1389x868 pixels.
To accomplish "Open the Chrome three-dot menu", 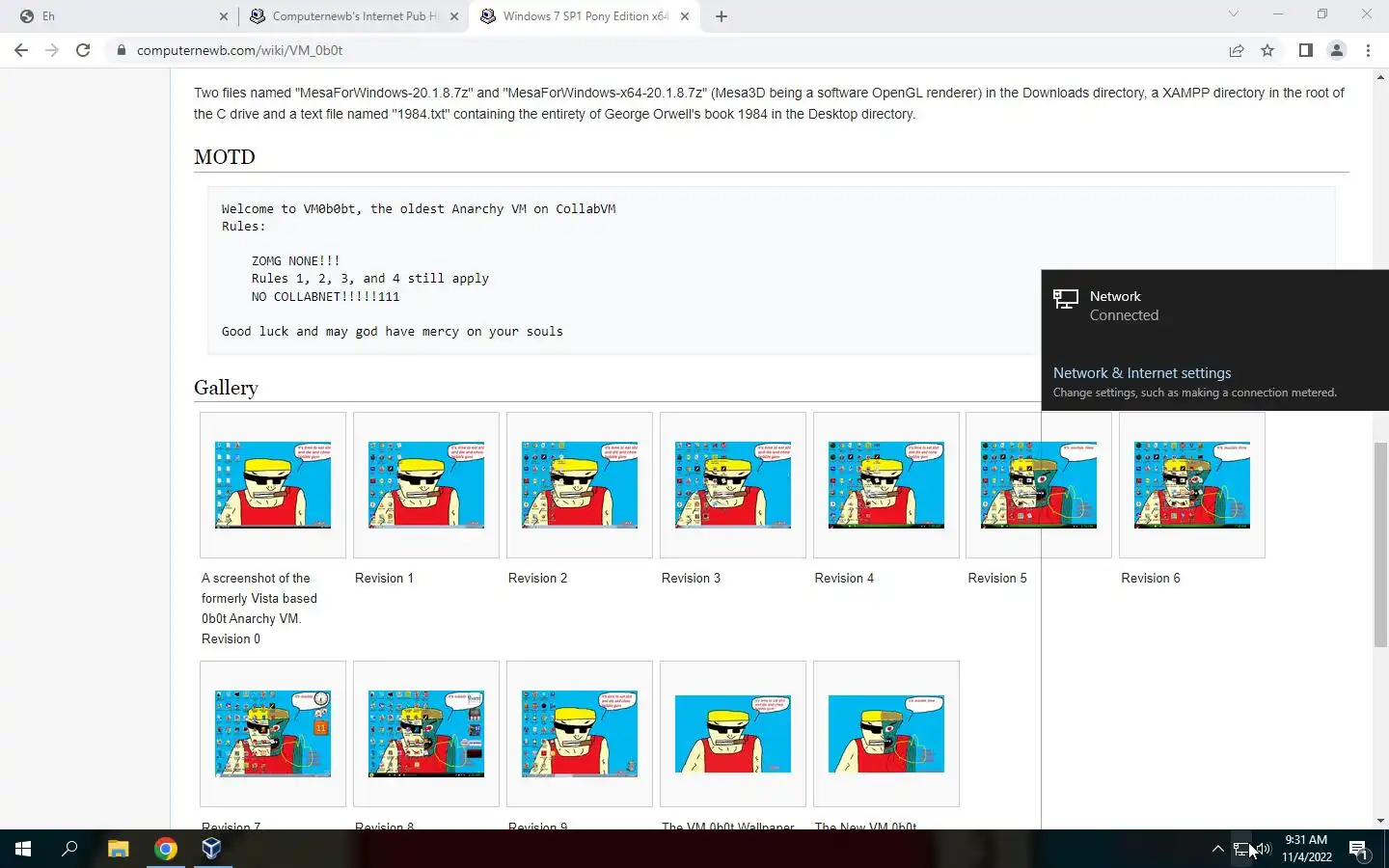I will (1368, 50).
